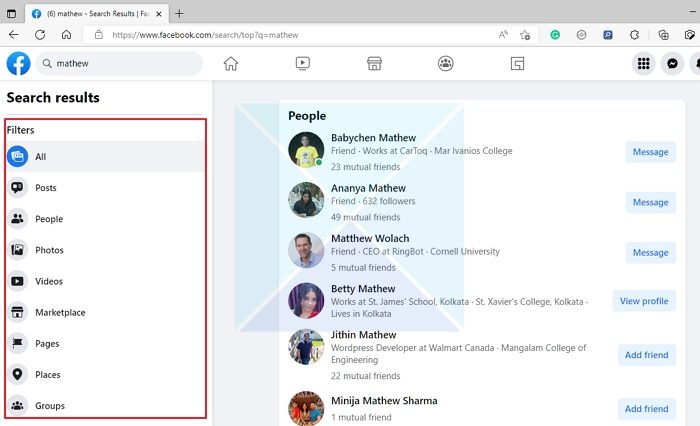Close the mathew Search Results tab
Screen dimensions: 700x426
158,14
